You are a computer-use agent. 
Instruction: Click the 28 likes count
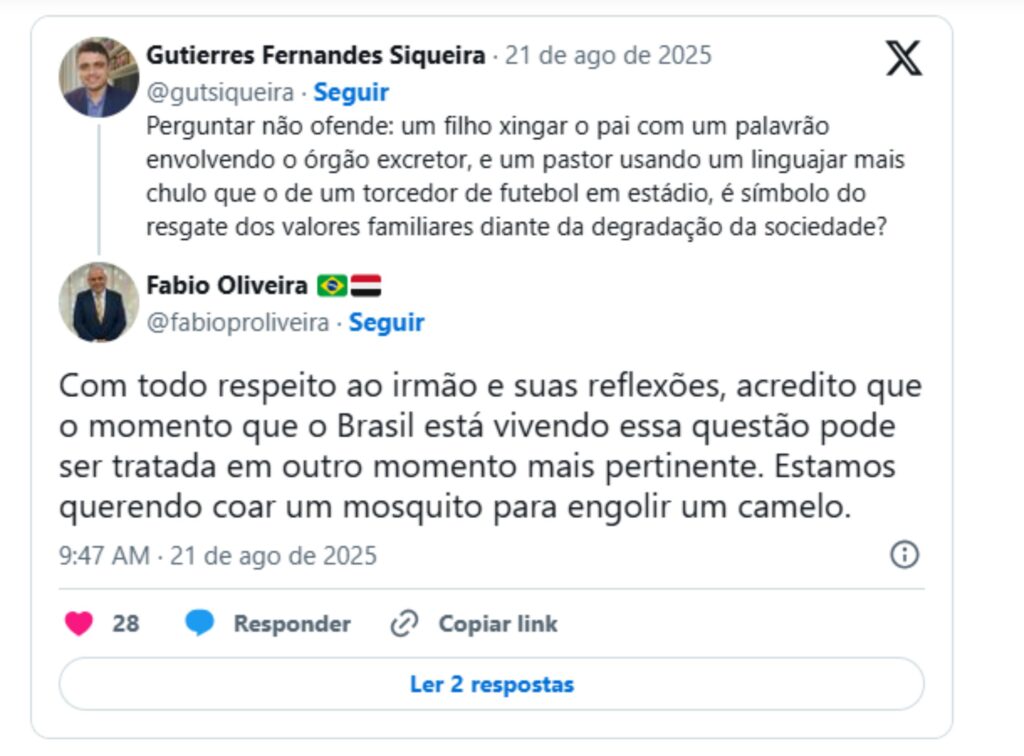click(x=126, y=624)
